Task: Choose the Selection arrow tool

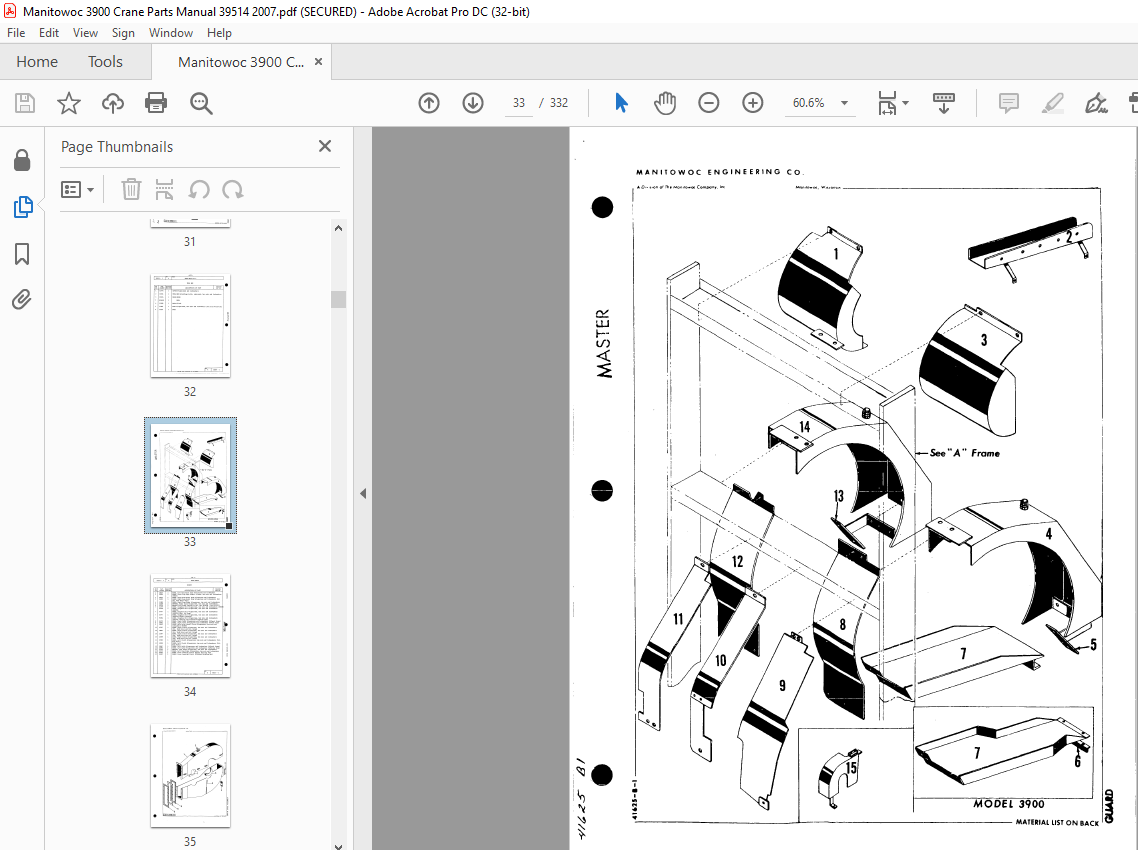Action: (621, 103)
